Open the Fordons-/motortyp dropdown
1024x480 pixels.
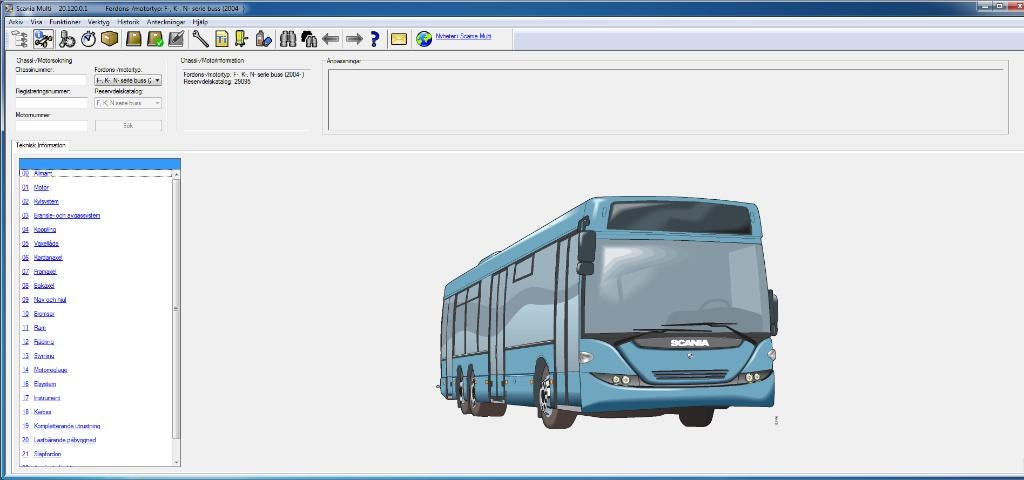coord(128,80)
